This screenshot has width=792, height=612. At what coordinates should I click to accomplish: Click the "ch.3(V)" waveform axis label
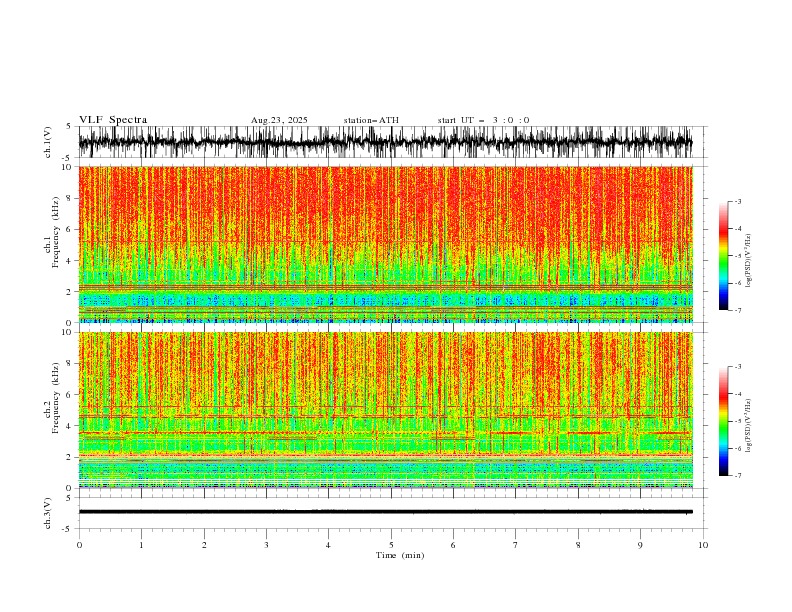point(48,513)
